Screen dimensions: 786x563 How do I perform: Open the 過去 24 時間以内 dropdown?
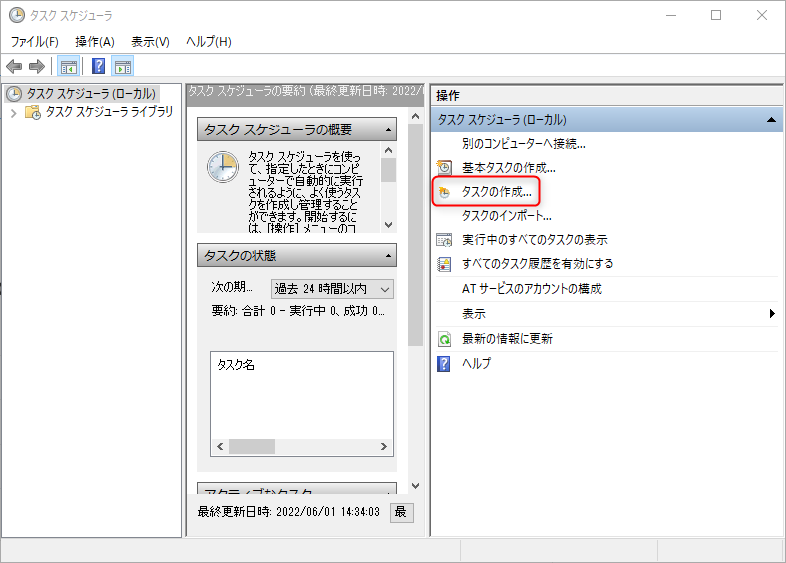click(x=332, y=289)
